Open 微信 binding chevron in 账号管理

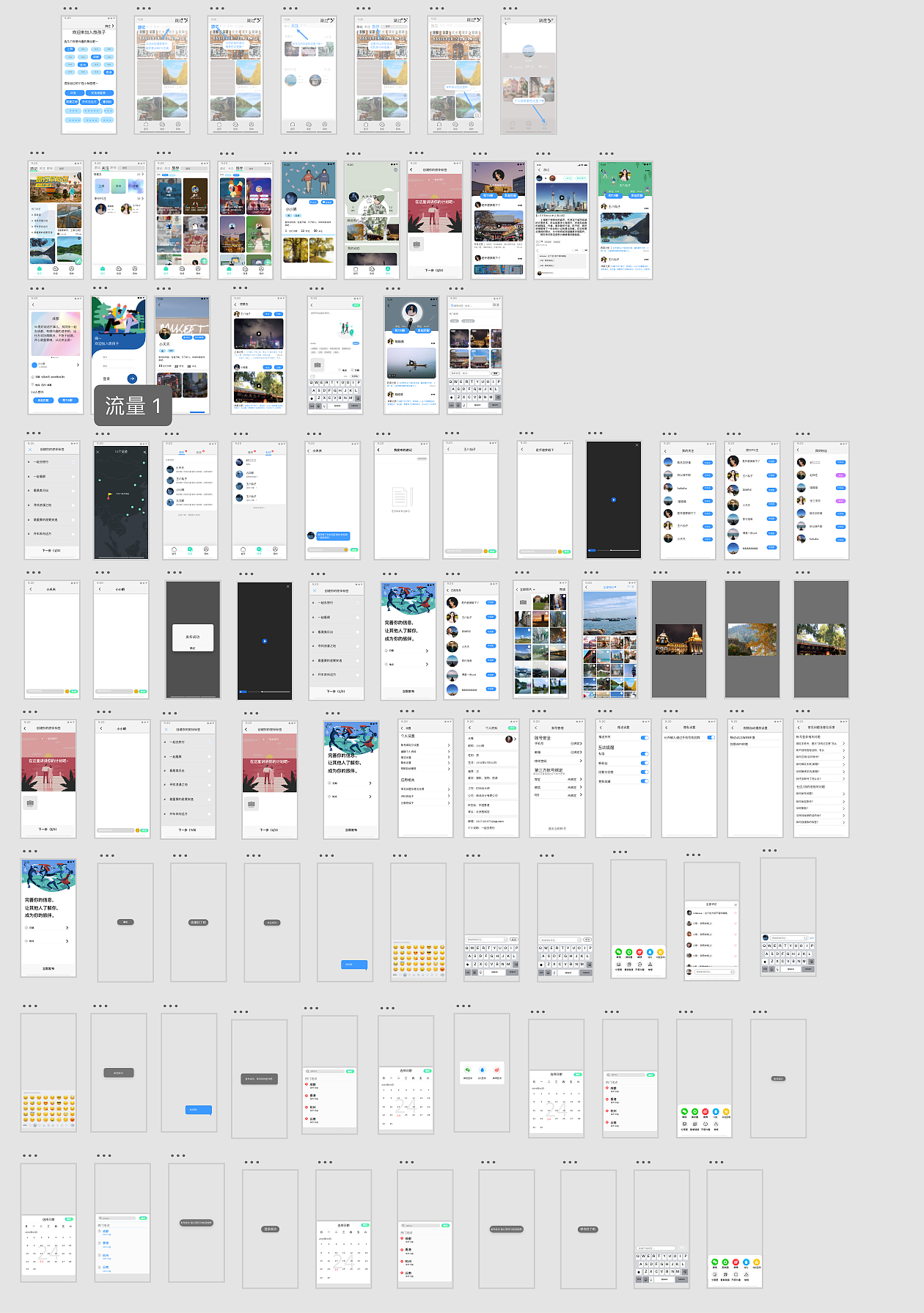(581, 787)
